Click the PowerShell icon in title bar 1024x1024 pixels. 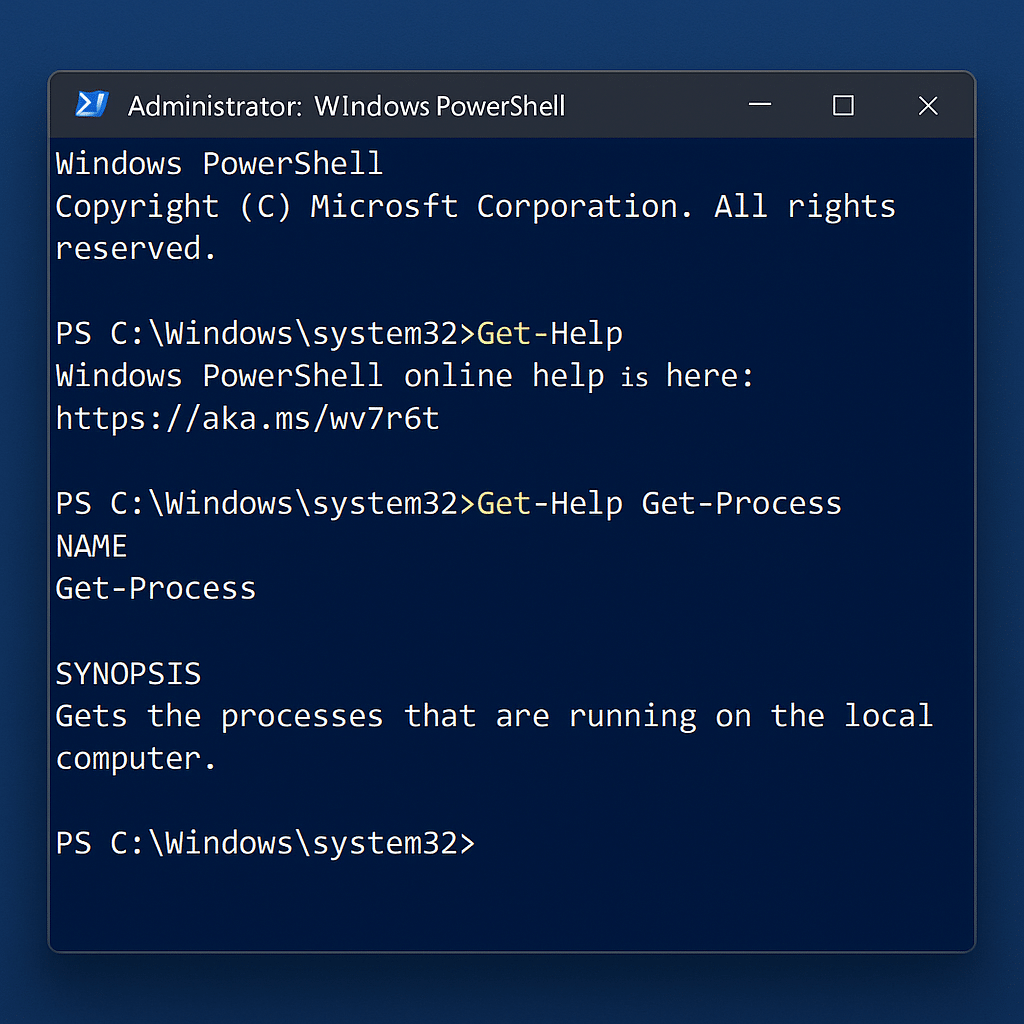[91, 104]
